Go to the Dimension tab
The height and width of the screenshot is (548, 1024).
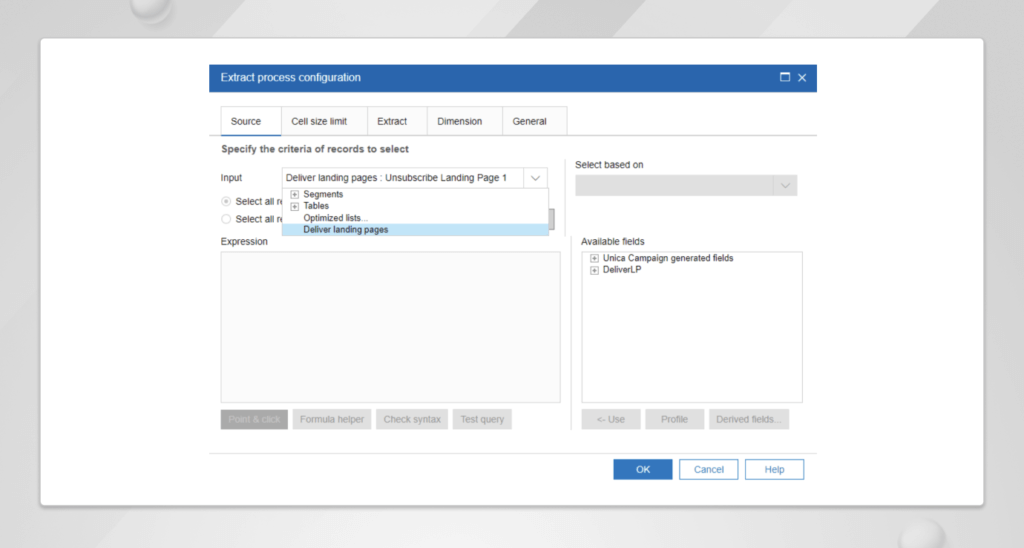(459, 121)
